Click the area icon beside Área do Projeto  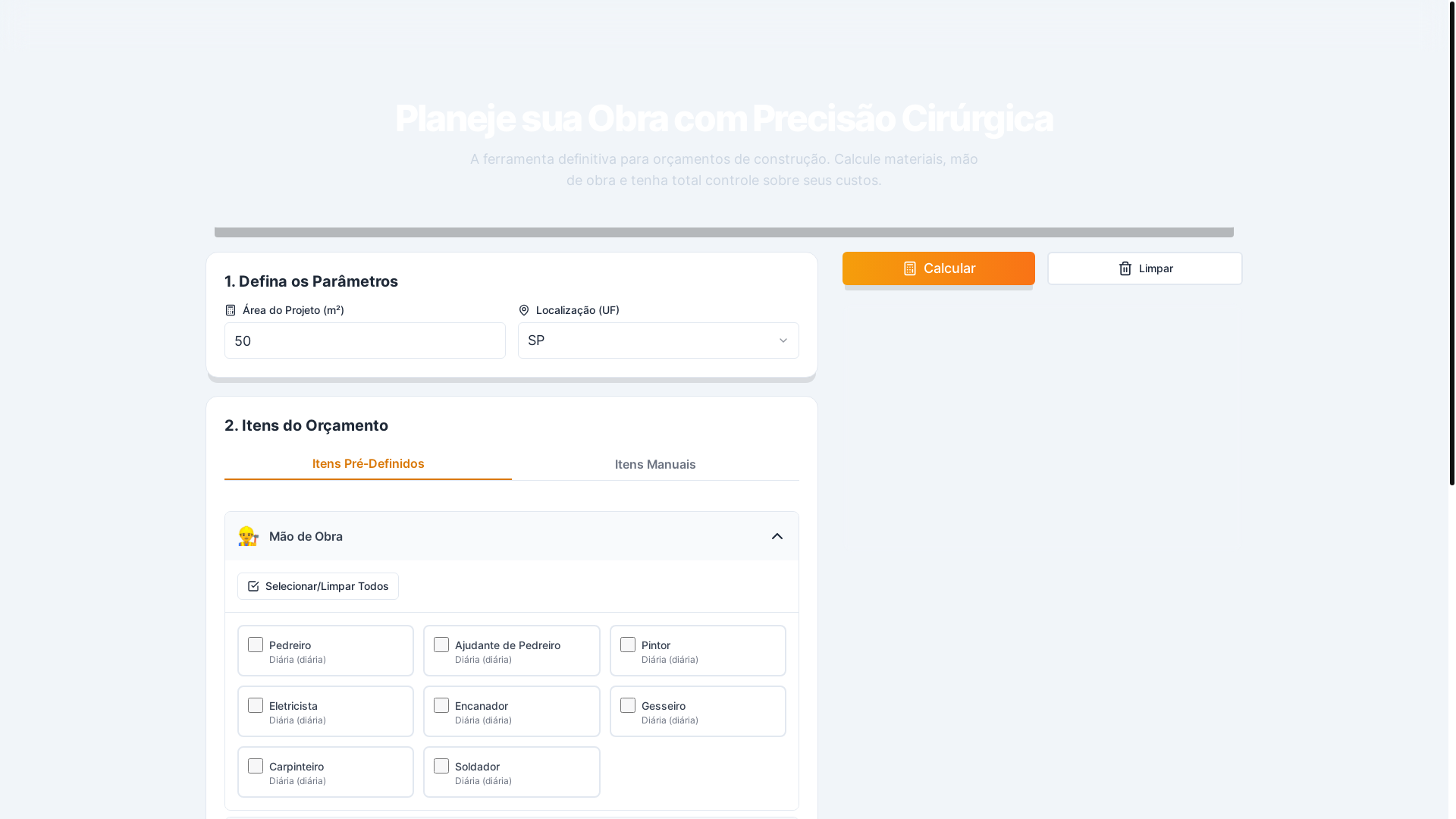click(231, 310)
